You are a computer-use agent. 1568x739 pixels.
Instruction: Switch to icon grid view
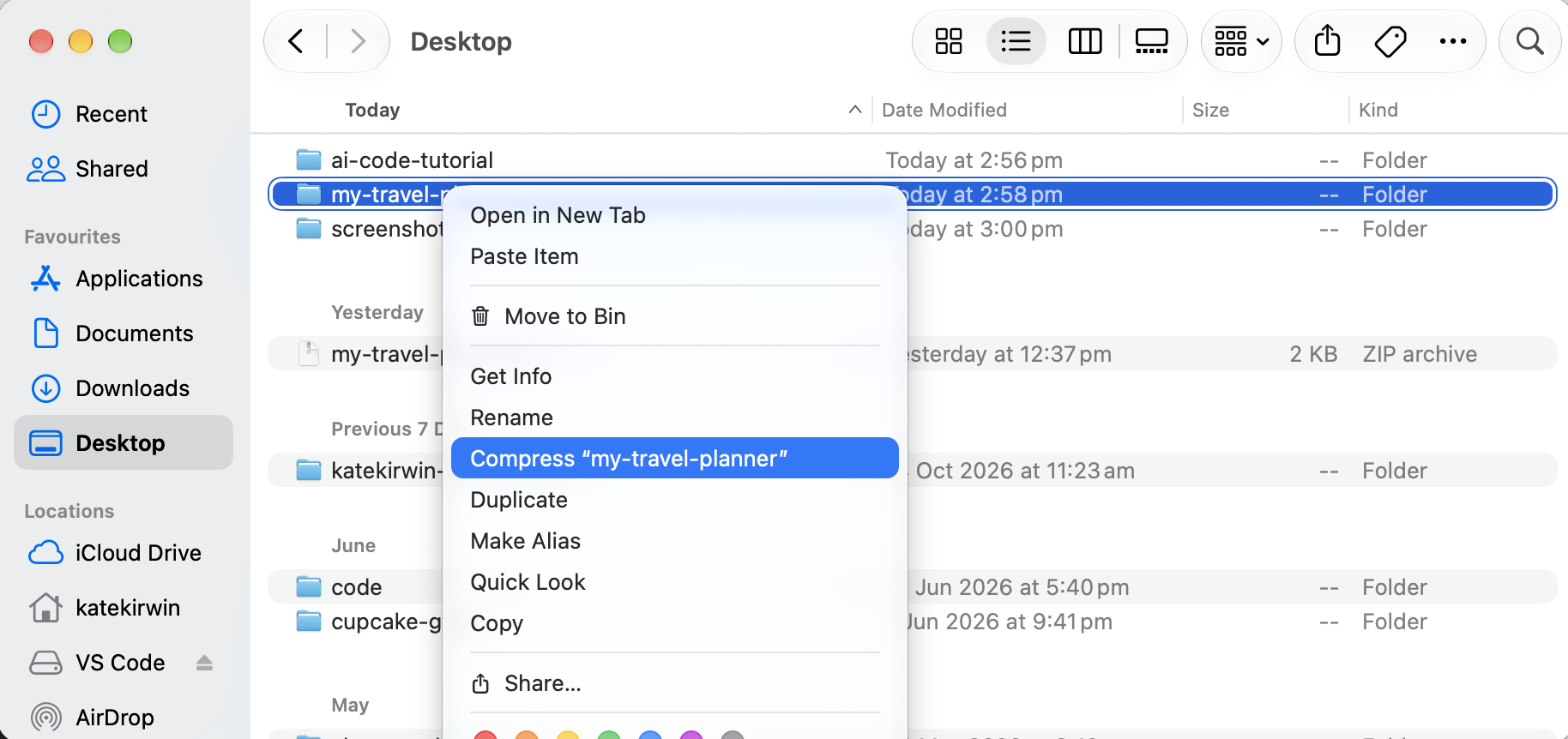click(x=949, y=41)
